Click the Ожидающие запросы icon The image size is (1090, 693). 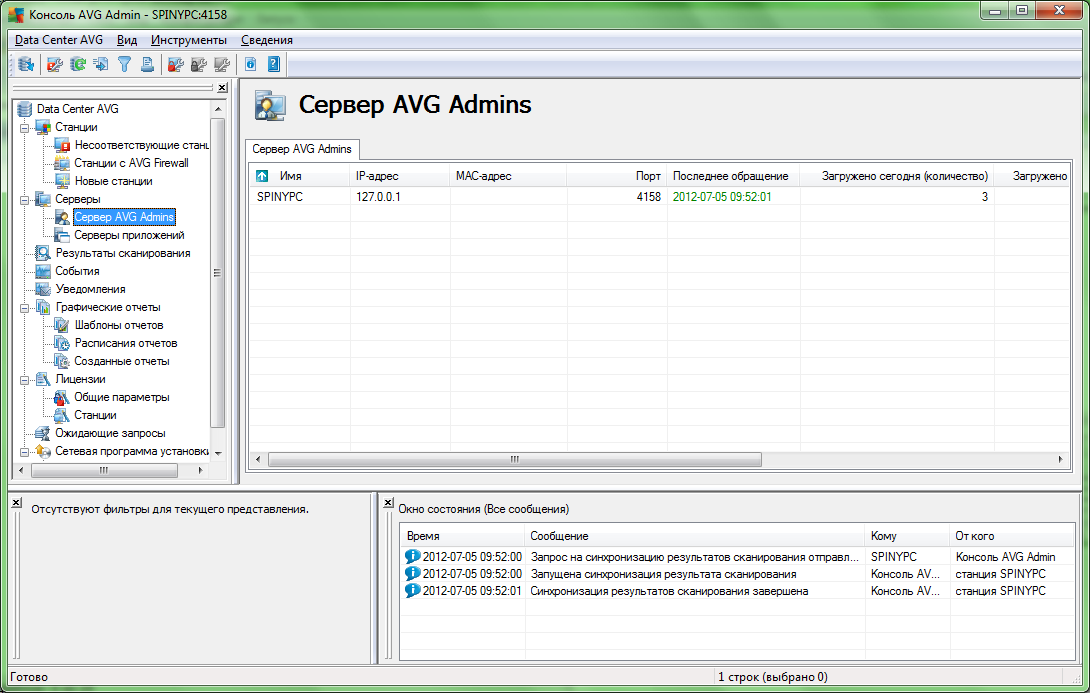click(x=43, y=433)
